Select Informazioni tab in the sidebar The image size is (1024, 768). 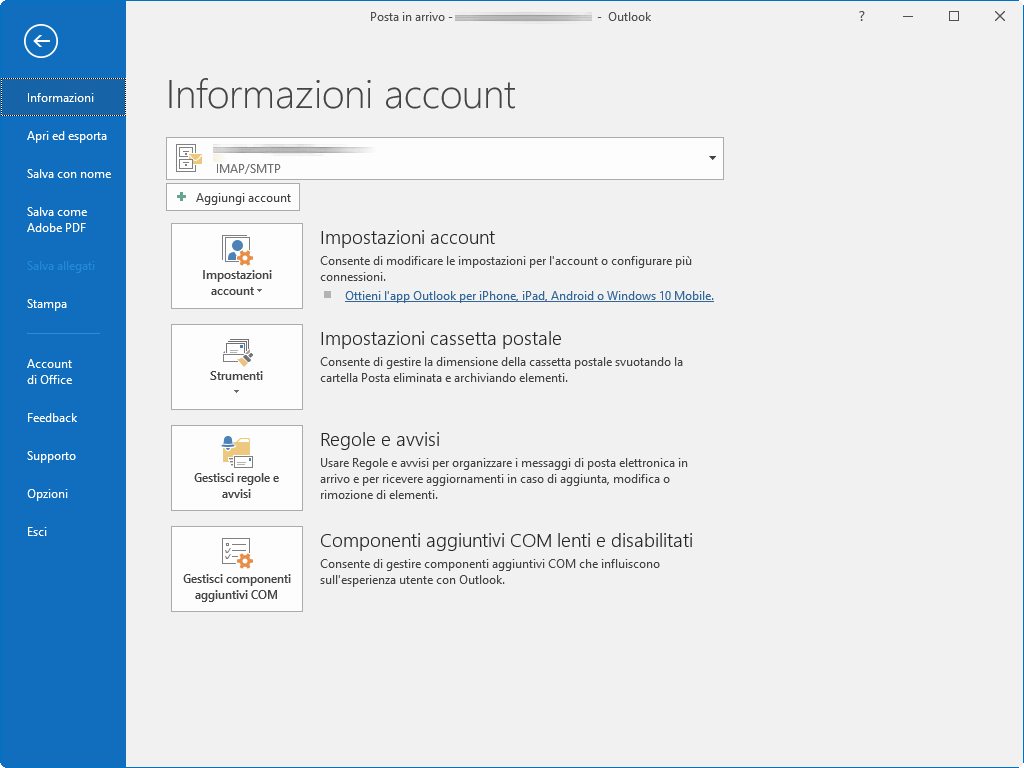coord(60,98)
